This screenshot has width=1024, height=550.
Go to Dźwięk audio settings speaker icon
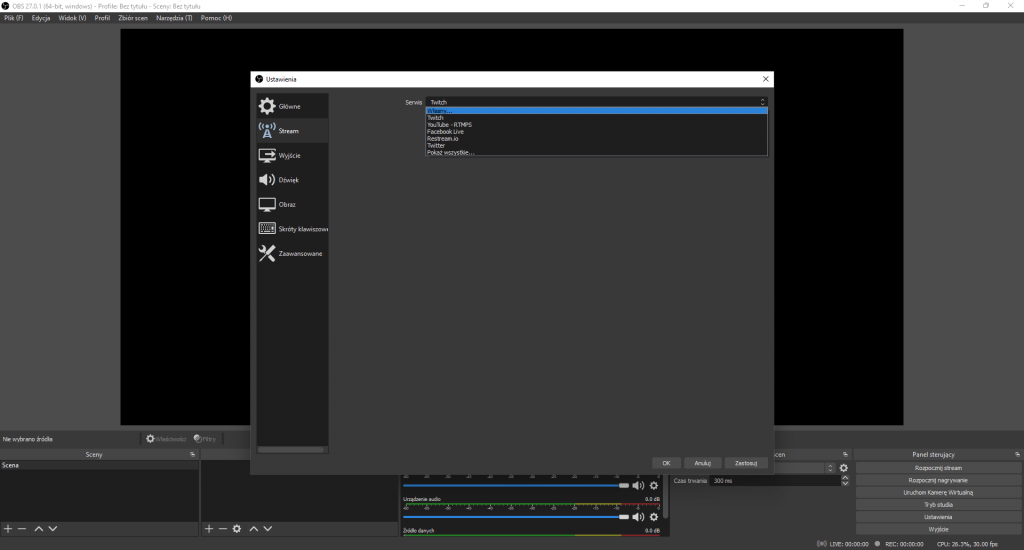point(267,180)
